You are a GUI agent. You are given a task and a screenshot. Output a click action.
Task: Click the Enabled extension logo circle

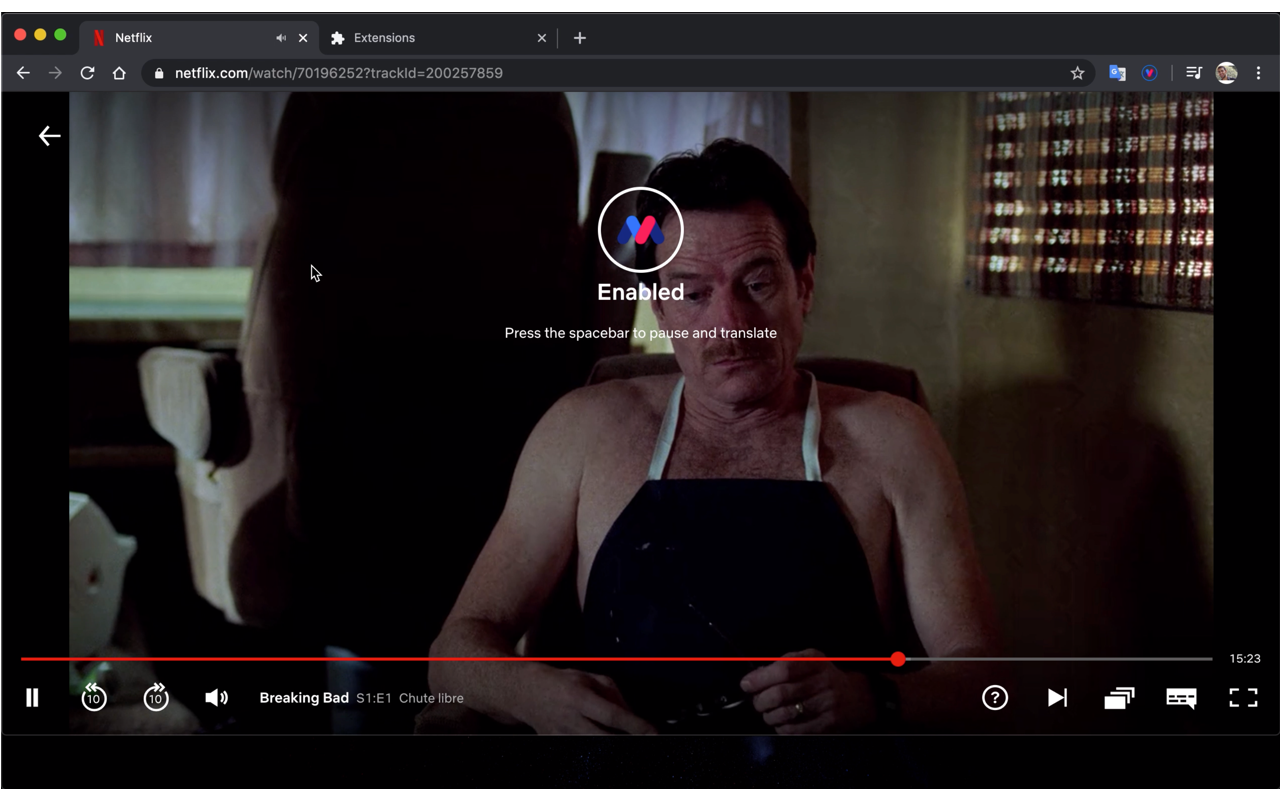pos(640,230)
